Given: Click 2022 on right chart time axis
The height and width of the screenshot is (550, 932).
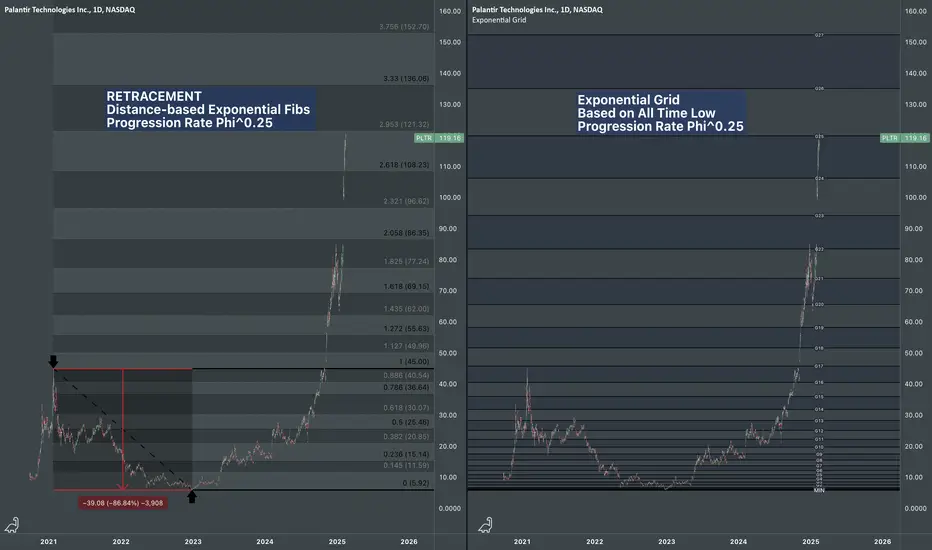Looking at the screenshot, I should click(x=594, y=542).
